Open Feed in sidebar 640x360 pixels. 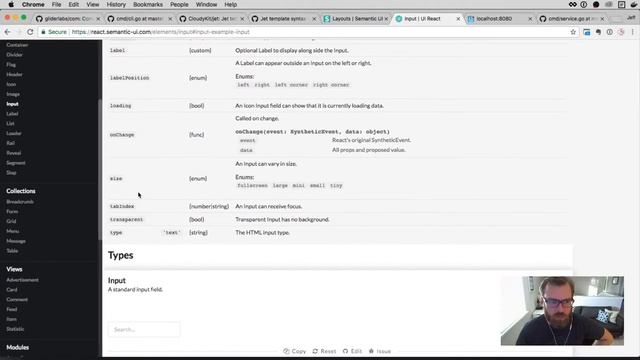[x=12, y=309]
